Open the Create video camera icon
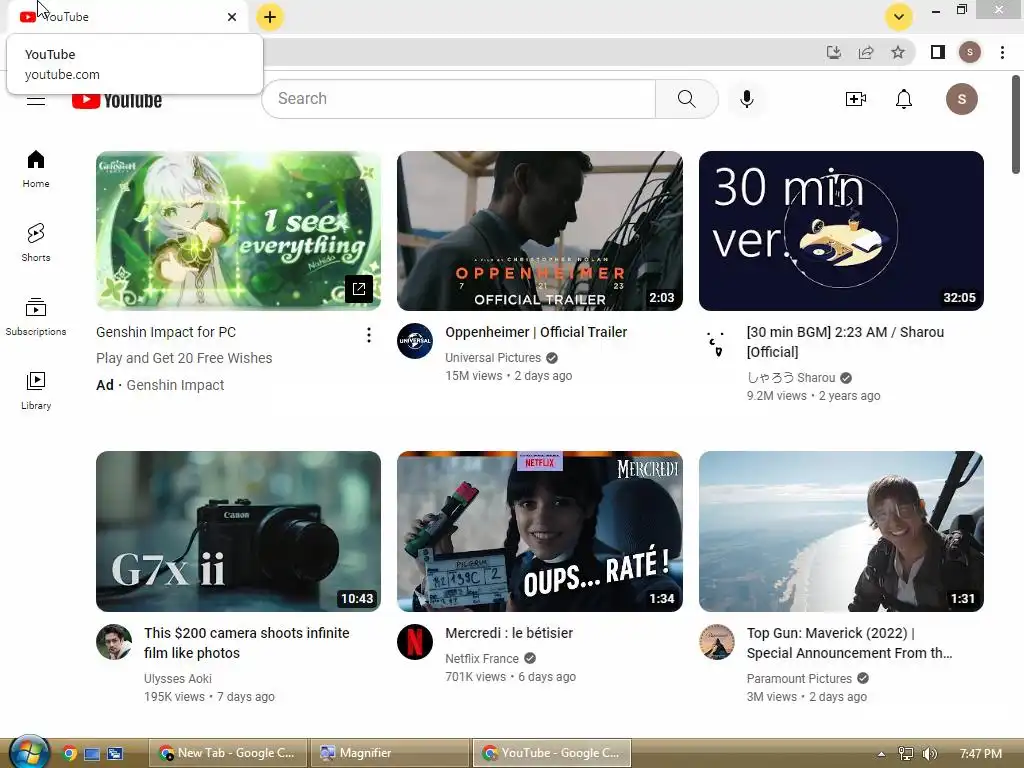The height and width of the screenshot is (768, 1024). coord(856,99)
